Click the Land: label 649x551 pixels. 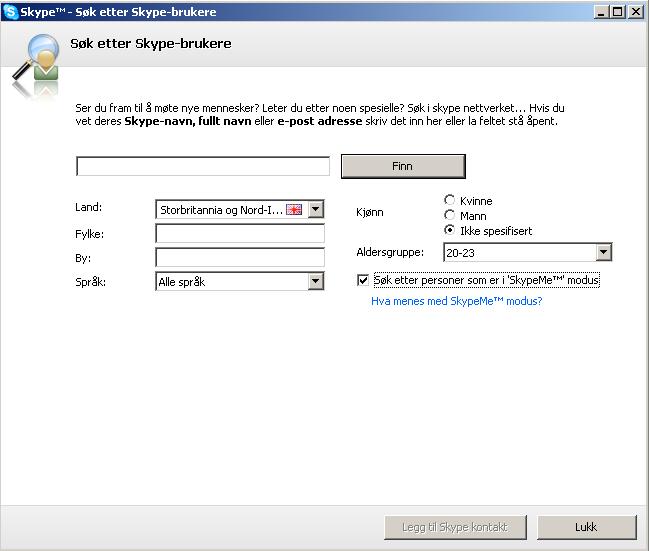click(x=89, y=207)
